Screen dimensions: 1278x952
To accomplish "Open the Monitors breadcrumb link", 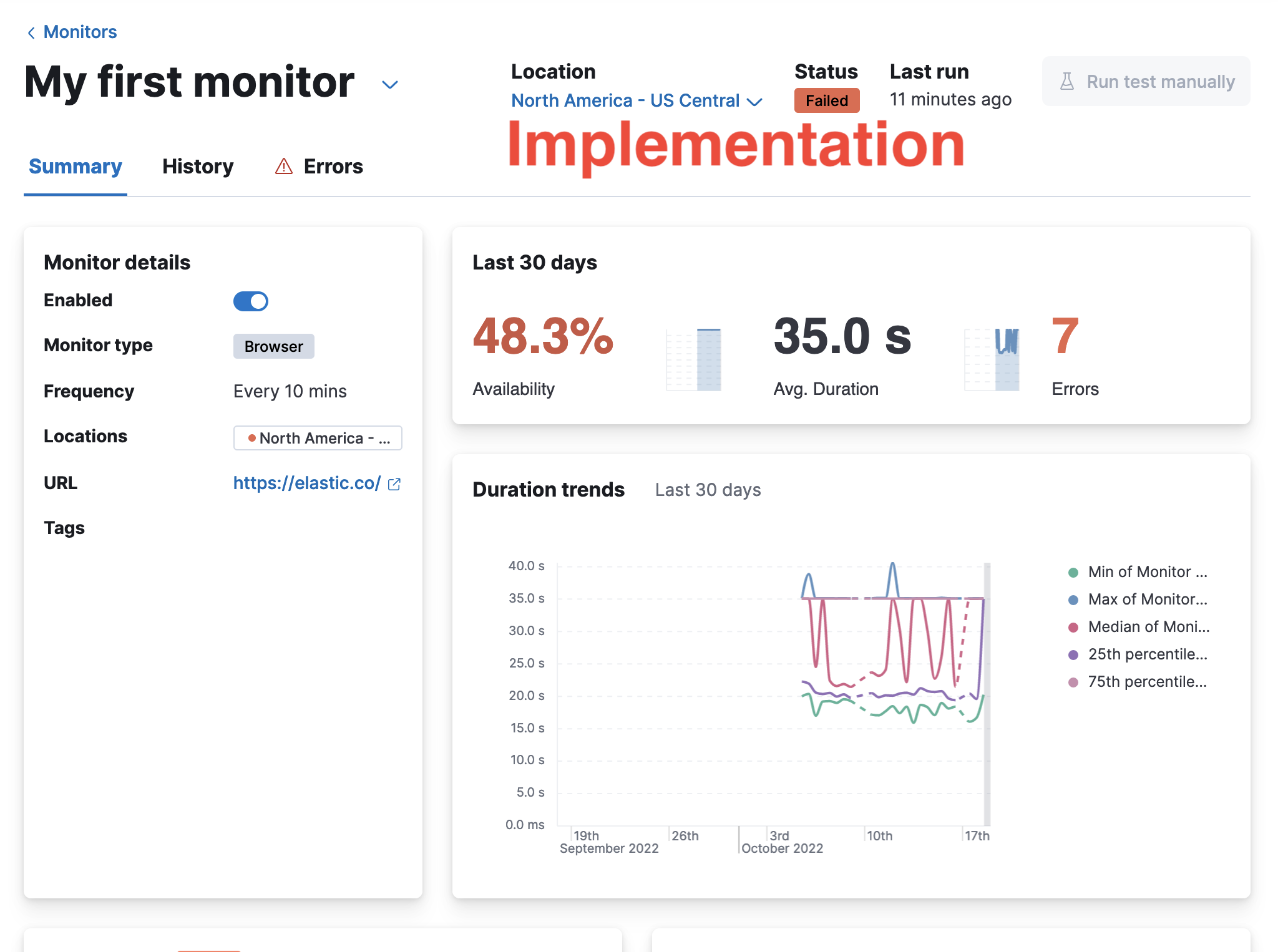I will point(80,32).
